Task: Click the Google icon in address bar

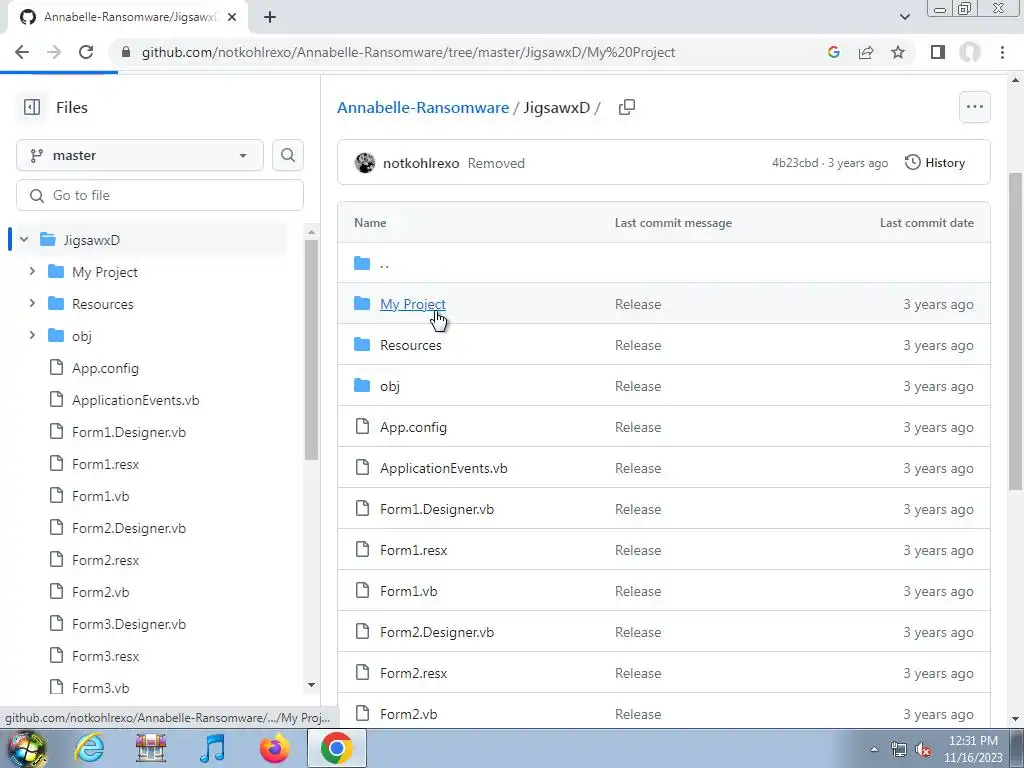Action: [x=834, y=52]
